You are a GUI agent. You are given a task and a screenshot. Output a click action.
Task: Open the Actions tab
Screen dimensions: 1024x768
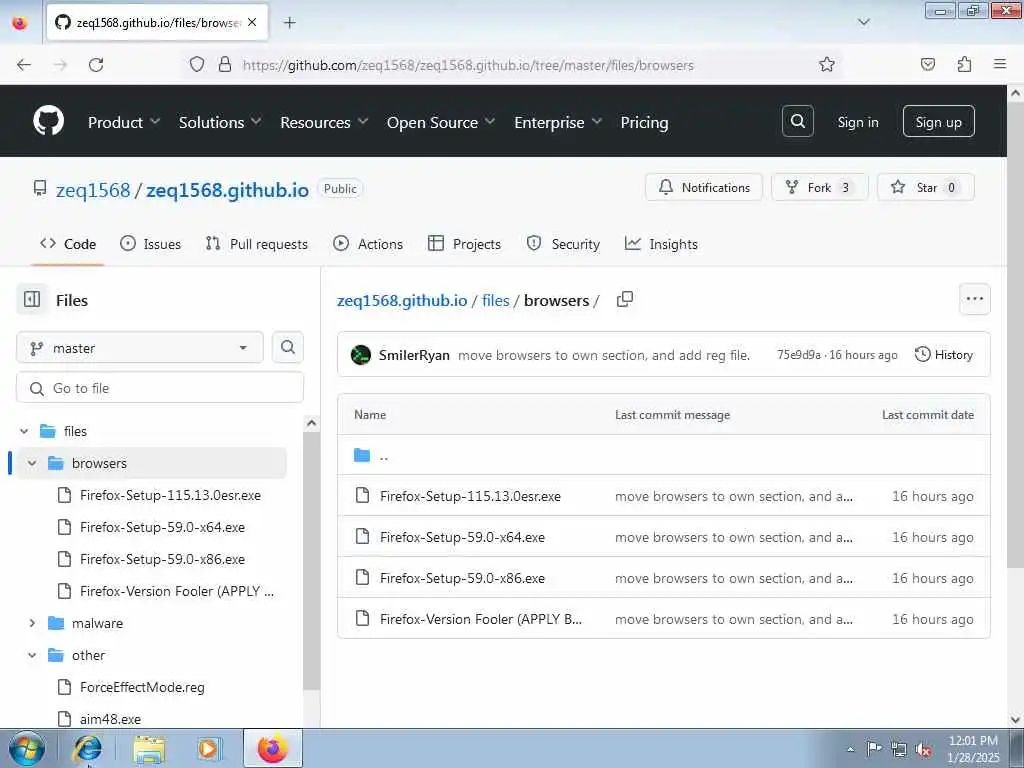[x=368, y=244]
